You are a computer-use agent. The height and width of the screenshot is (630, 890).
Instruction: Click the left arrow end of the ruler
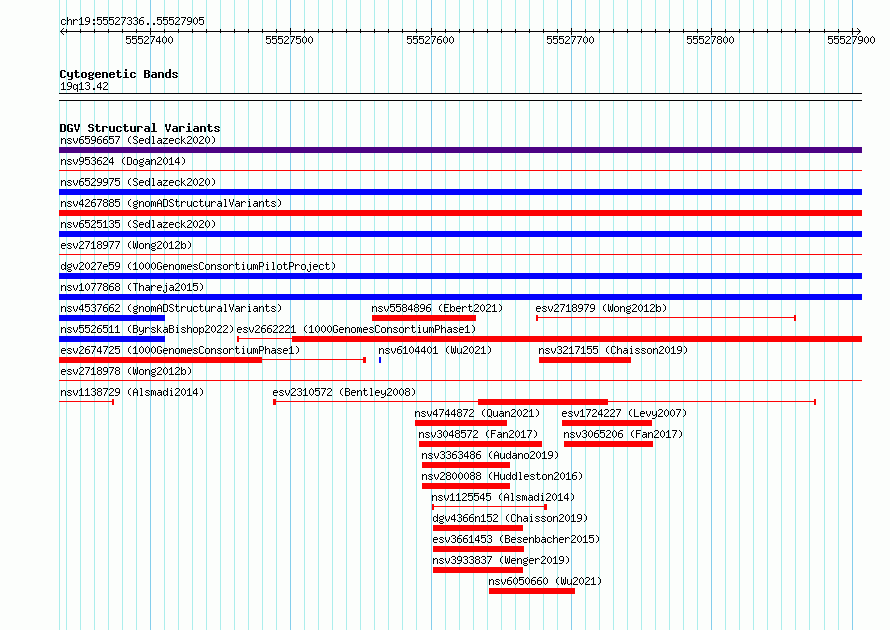click(x=62, y=31)
